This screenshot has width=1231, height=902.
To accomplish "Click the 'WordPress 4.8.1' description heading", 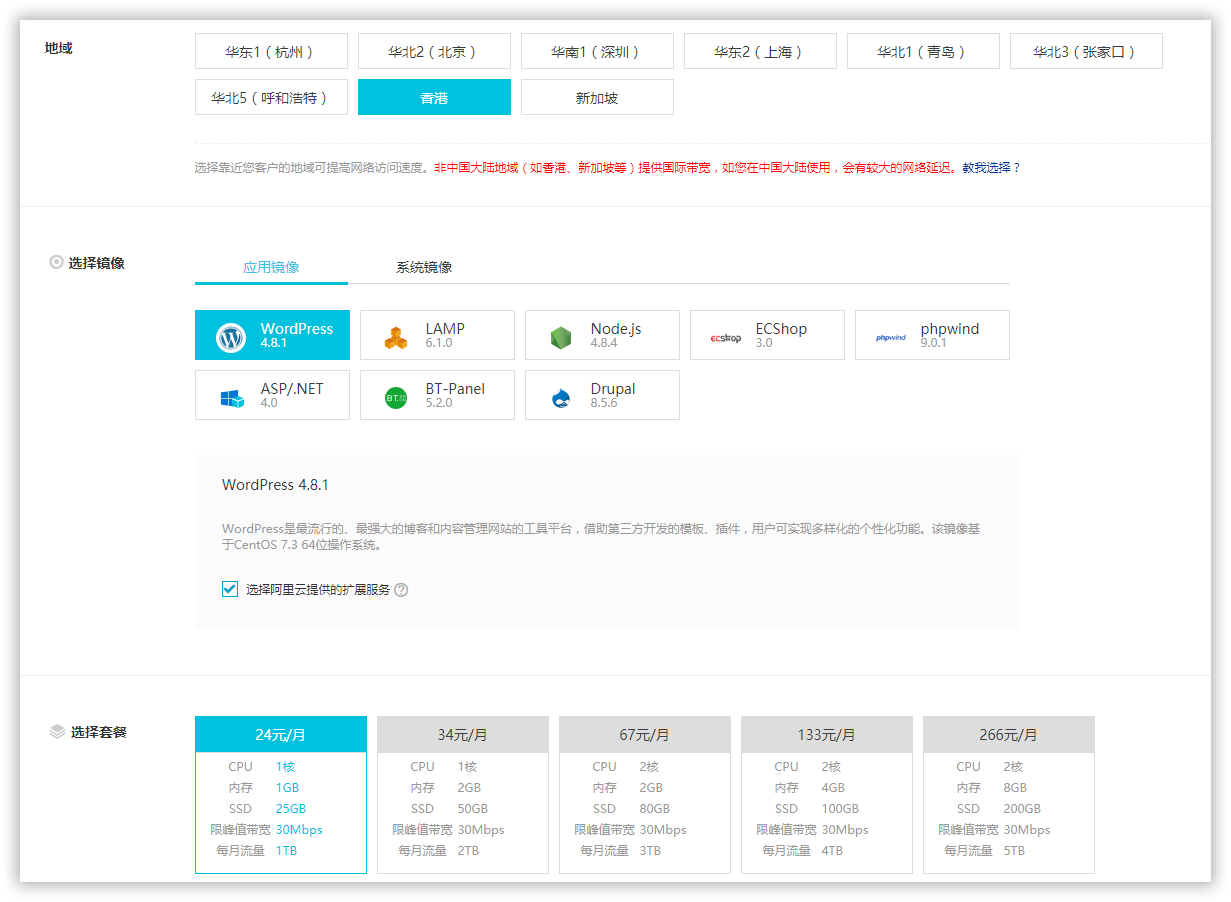I will pos(275,485).
